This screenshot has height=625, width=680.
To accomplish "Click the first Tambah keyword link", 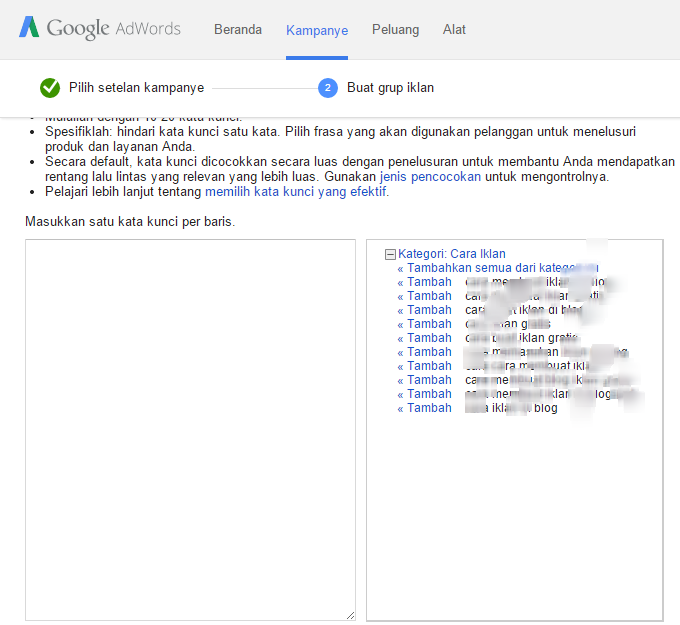I will click(425, 282).
